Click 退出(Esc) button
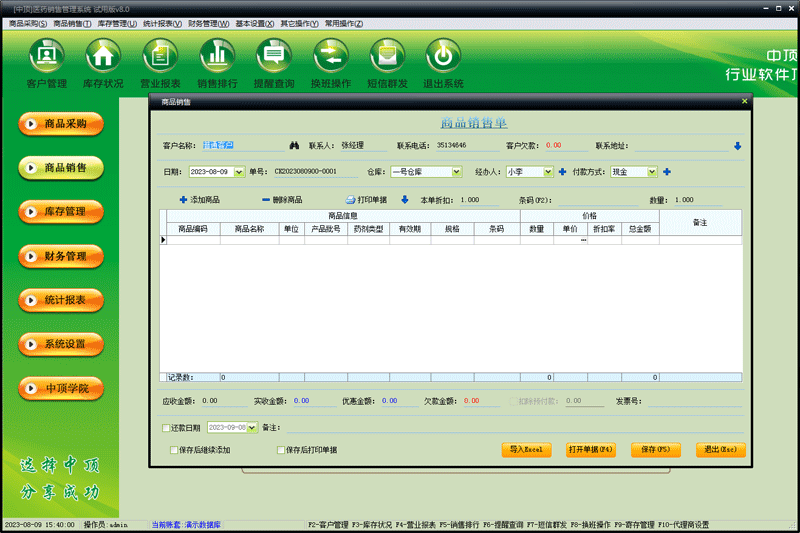Screen dimensions: 800x533 pyautogui.click(x=720, y=450)
